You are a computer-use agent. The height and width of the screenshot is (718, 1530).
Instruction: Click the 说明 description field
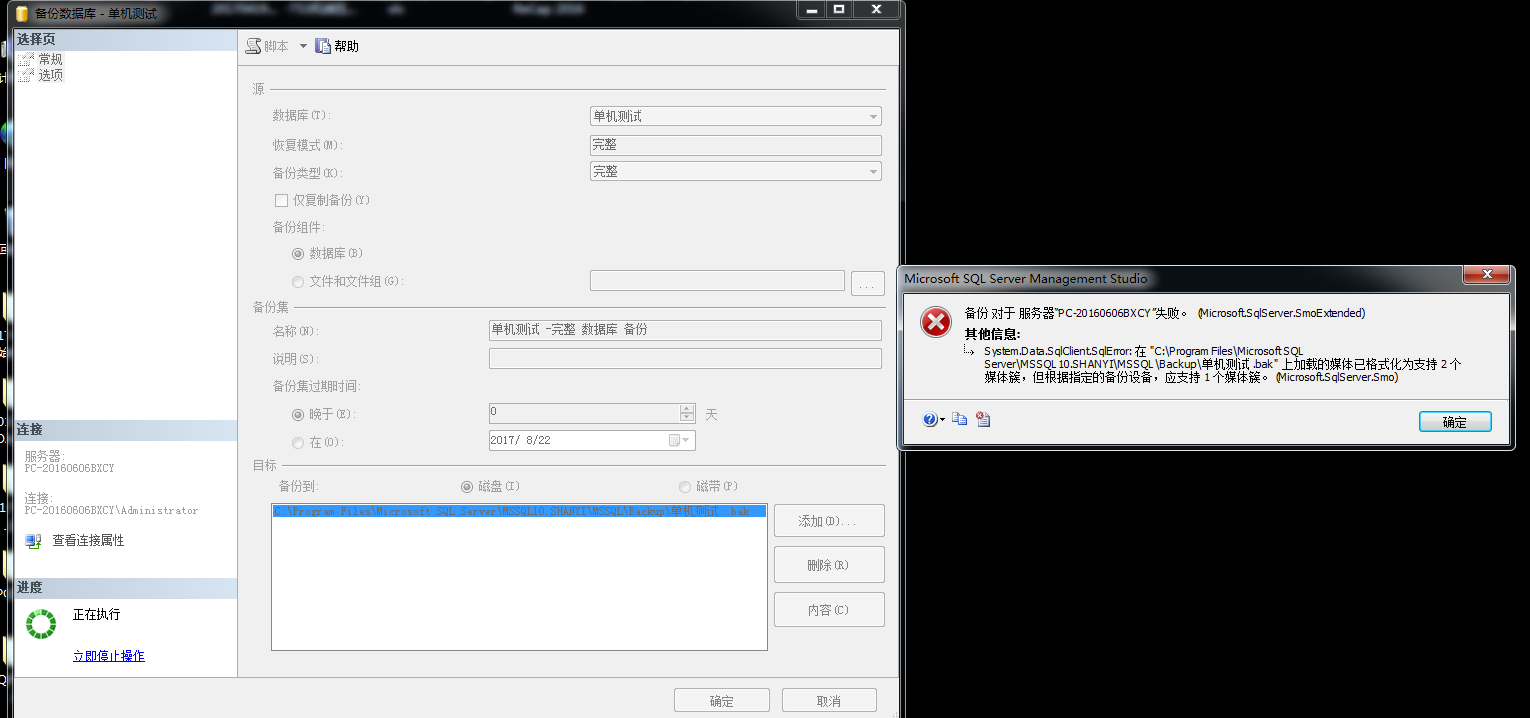click(685, 358)
